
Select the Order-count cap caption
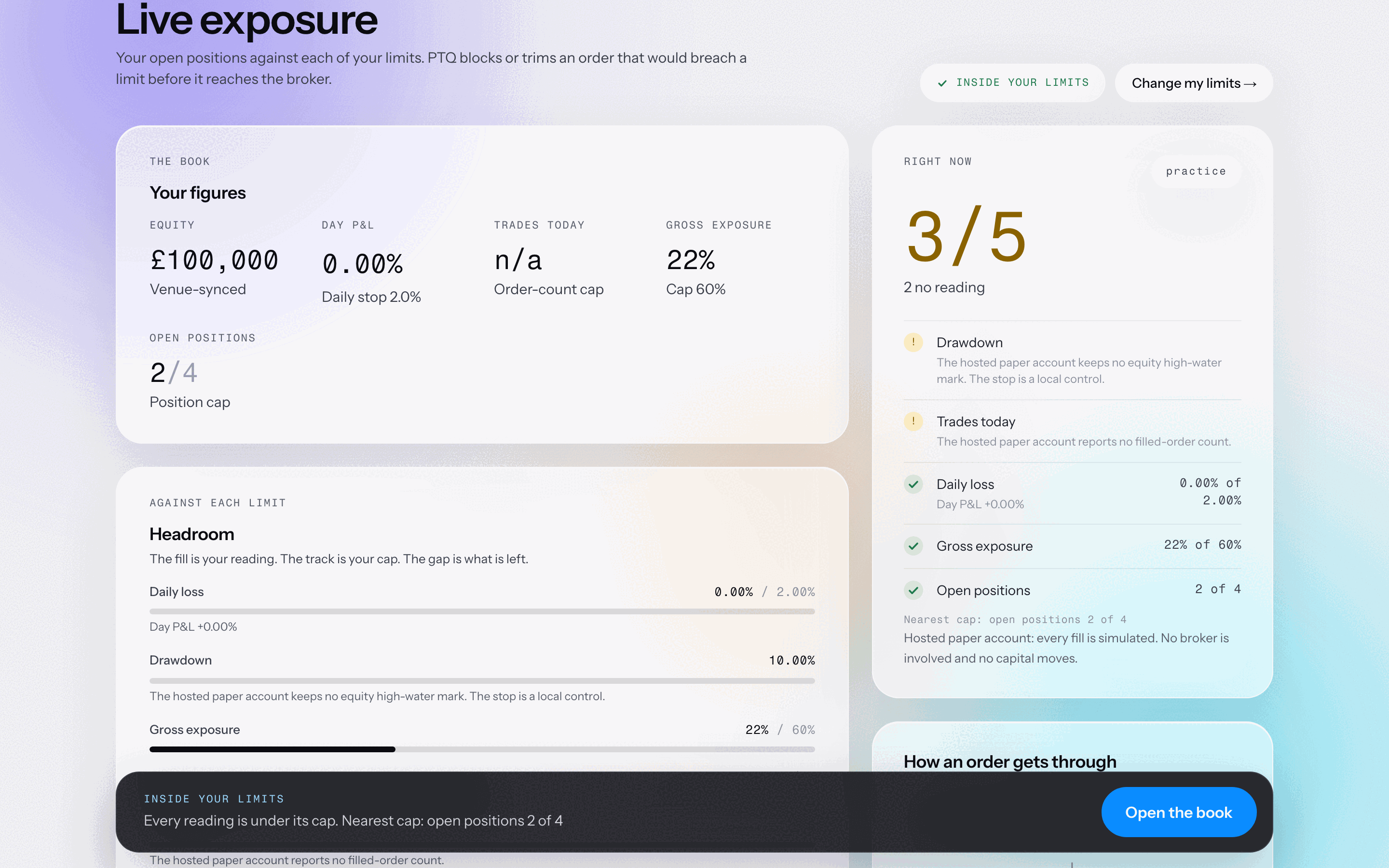point(549,289)
